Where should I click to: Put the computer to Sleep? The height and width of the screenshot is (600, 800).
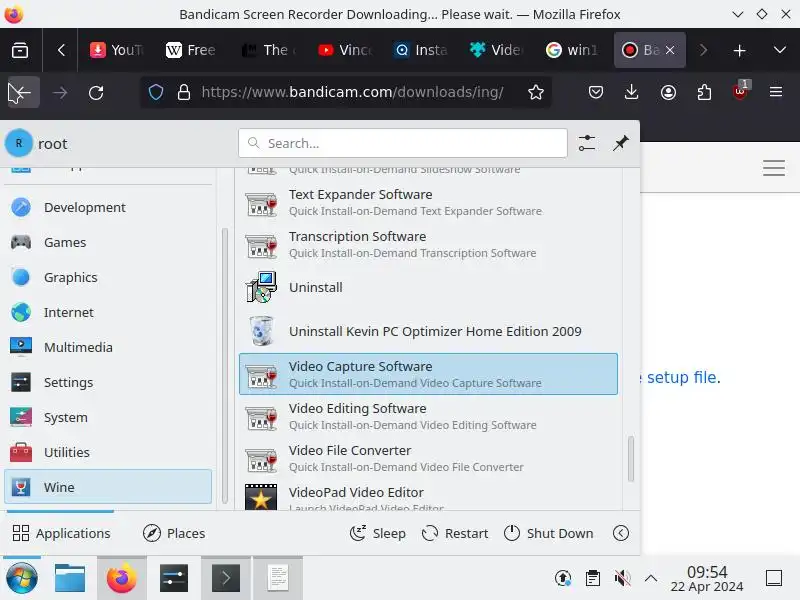[378, 533]
